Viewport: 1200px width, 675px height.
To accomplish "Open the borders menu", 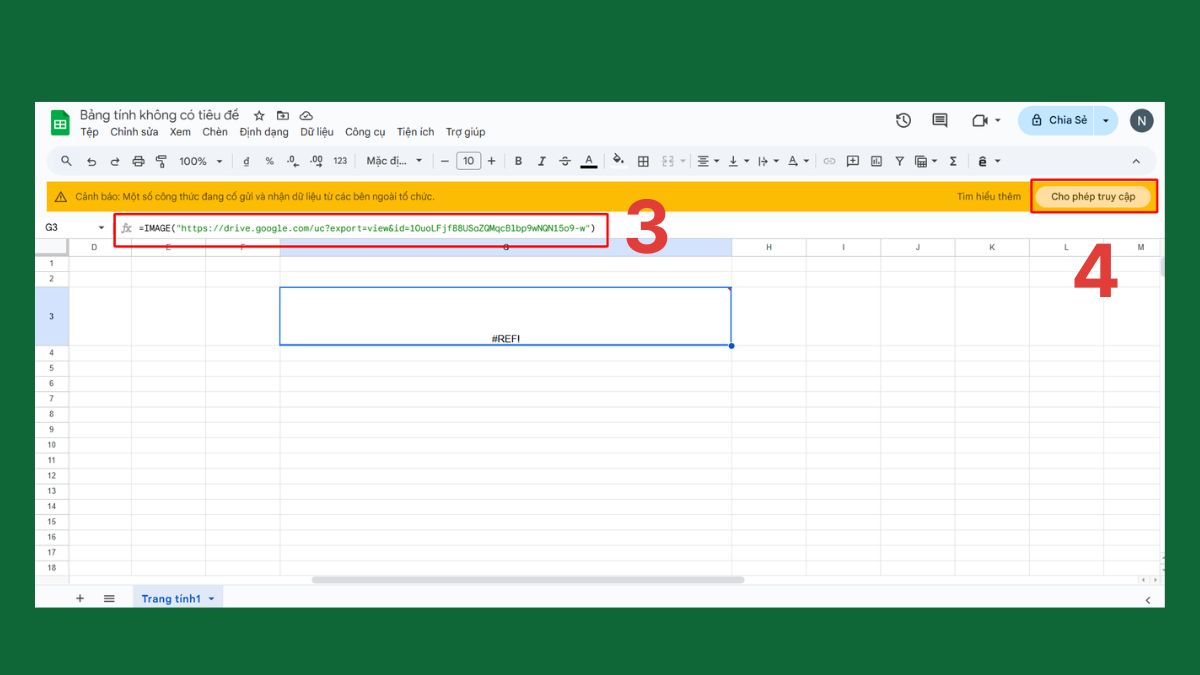I will pyautogui.click(x=643, y=161).
